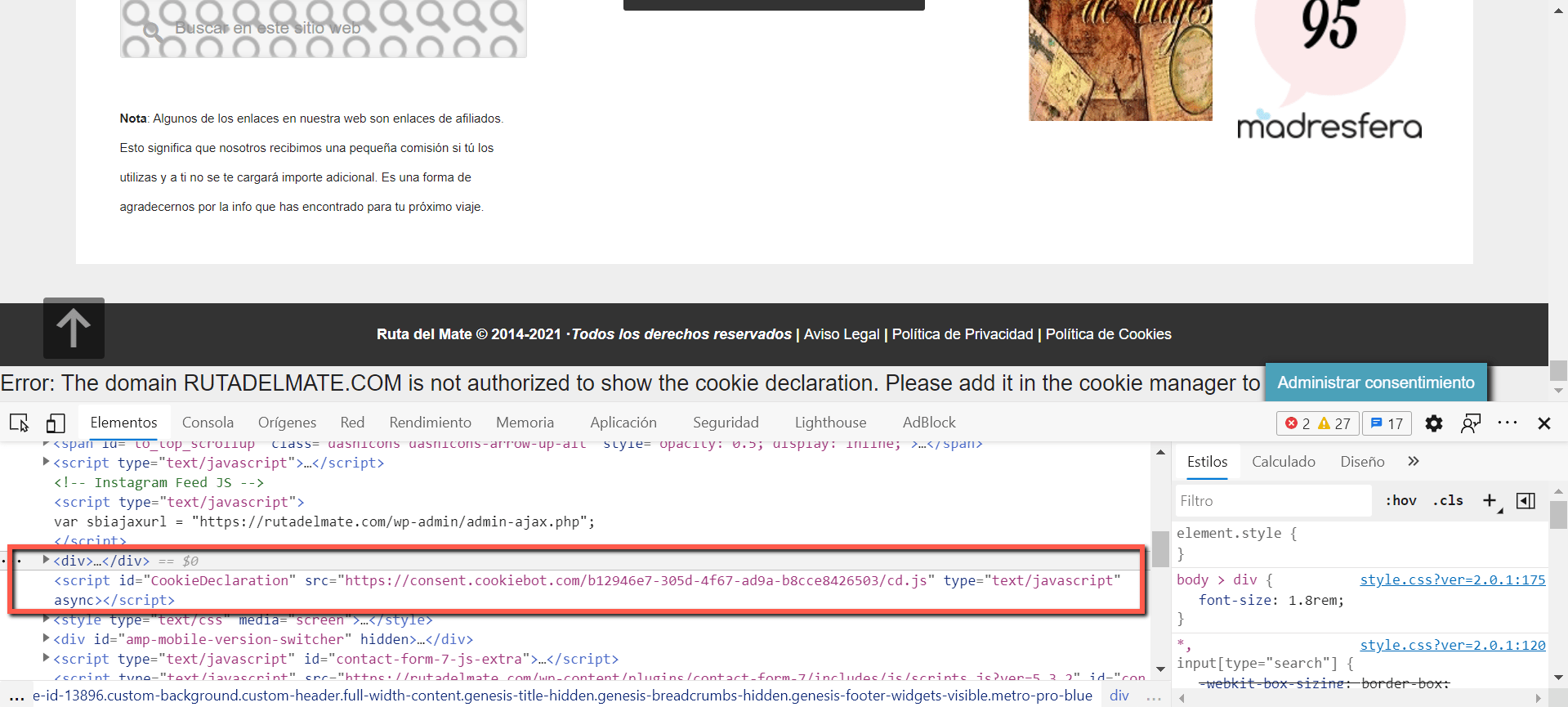
Task: Expand the selected div node
Action: pyautogui.click(x=47, y=560)
